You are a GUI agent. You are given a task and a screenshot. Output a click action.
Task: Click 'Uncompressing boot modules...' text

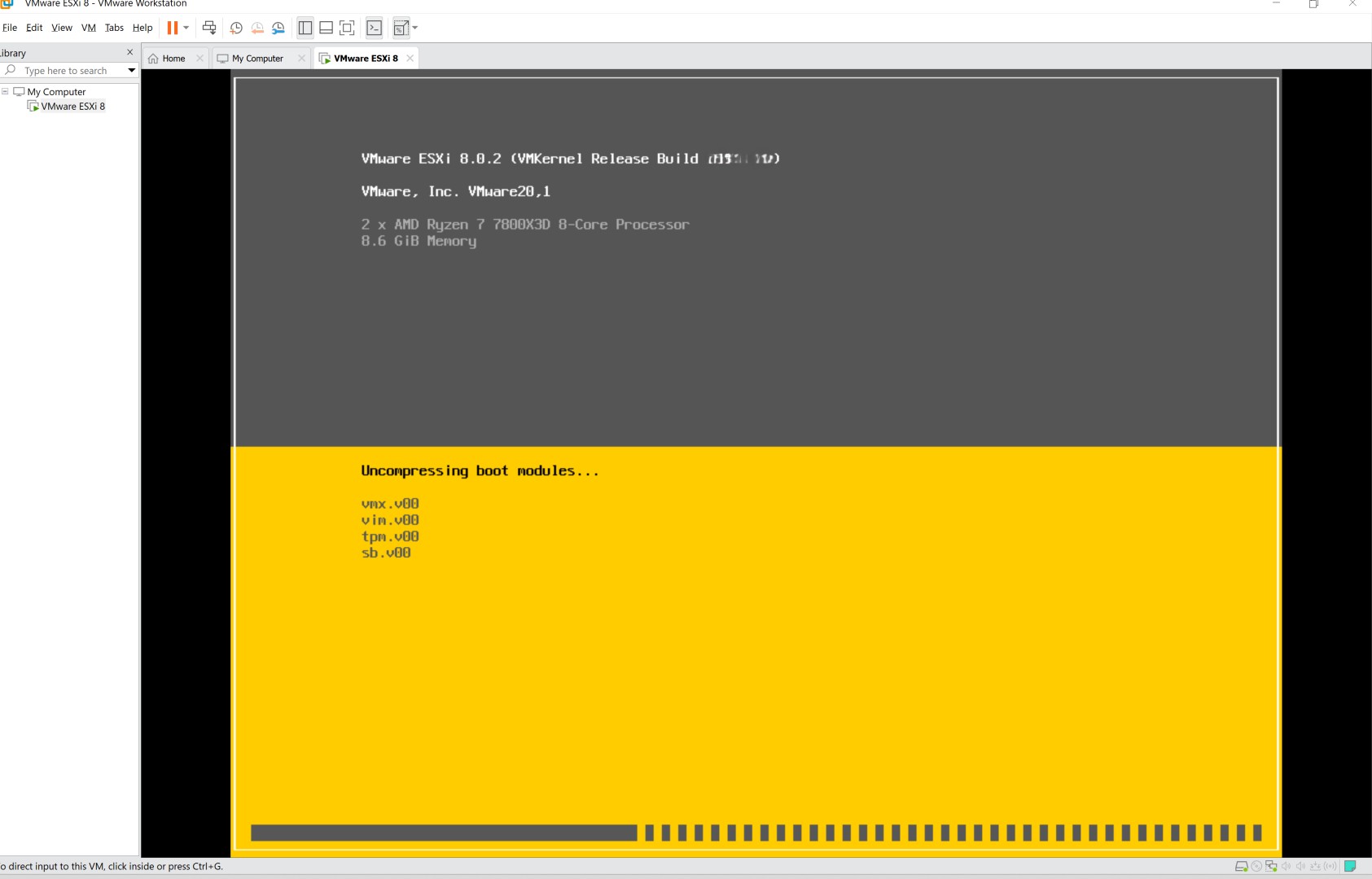click(x=480, y=470)
